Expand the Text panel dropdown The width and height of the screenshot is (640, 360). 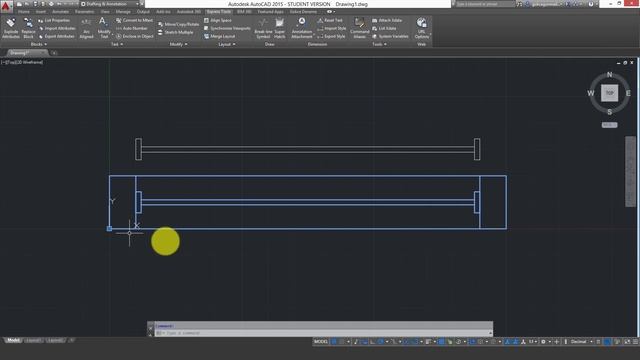pos(117,44)
